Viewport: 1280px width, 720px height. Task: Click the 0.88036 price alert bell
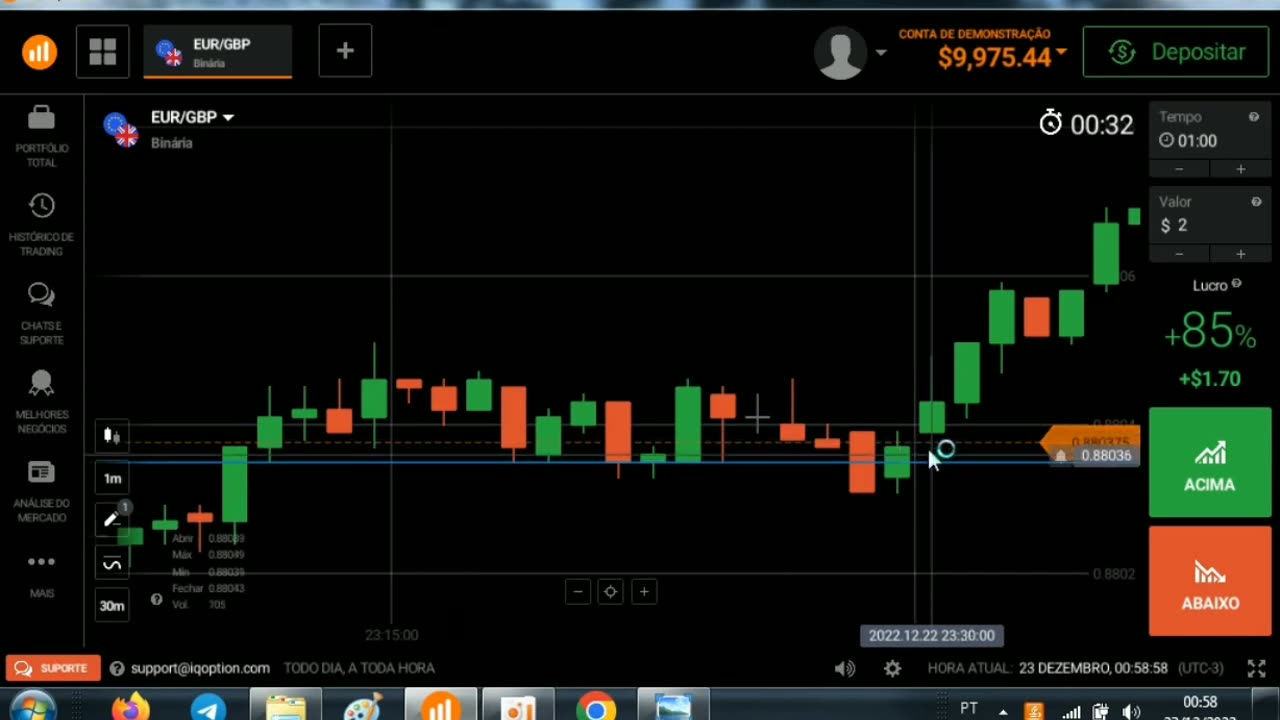coord(1061,456)
